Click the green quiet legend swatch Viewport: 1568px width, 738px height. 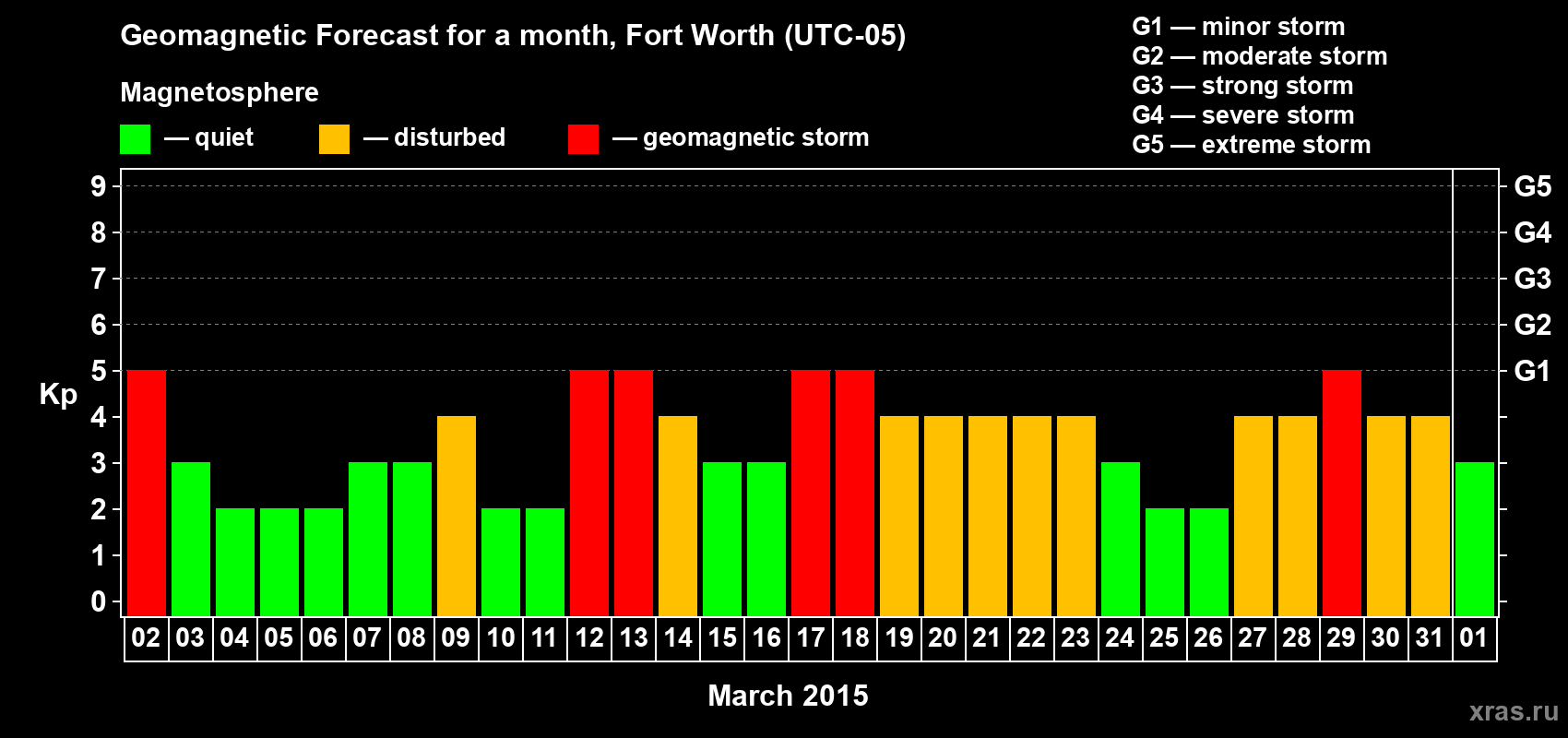pyautogui.click(x=136, y=139)
